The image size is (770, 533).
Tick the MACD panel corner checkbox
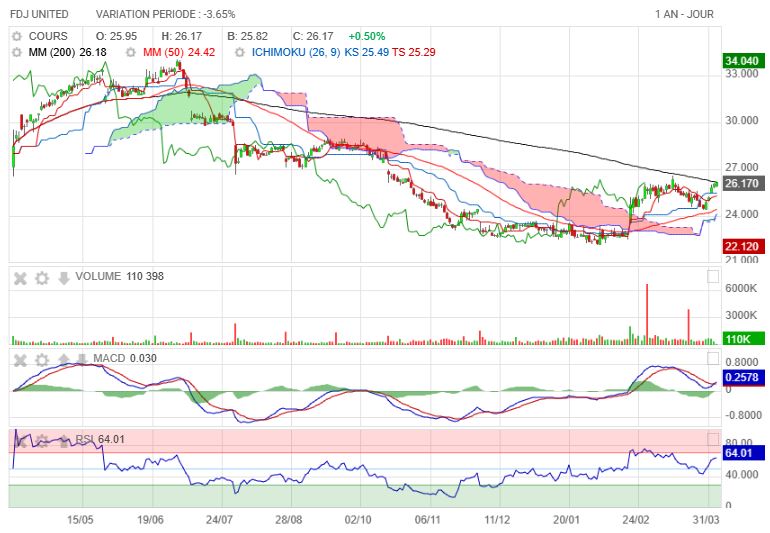713,359
